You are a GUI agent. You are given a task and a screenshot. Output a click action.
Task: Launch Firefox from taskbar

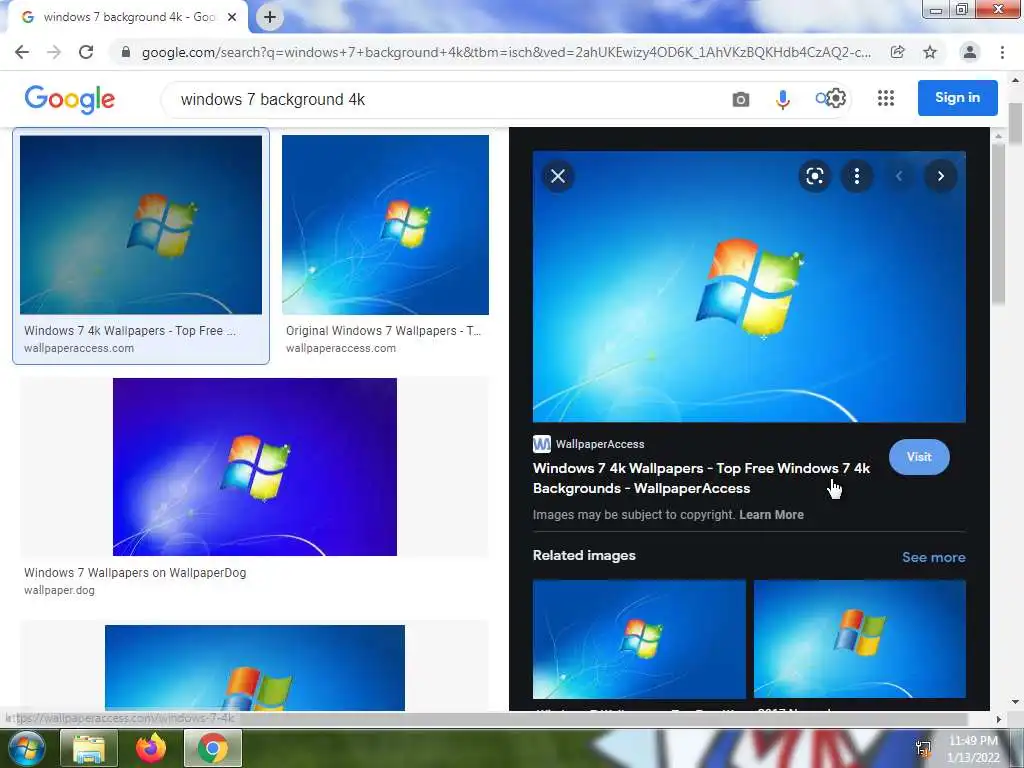[151, 748]
